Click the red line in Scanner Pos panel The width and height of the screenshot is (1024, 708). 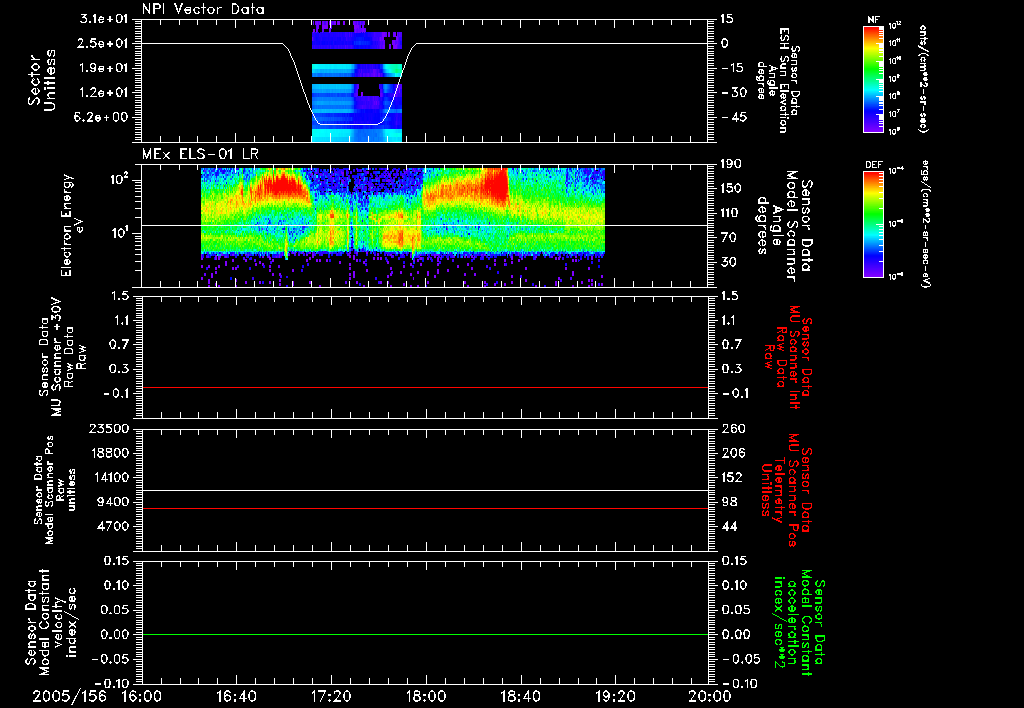tap(425, 508)
